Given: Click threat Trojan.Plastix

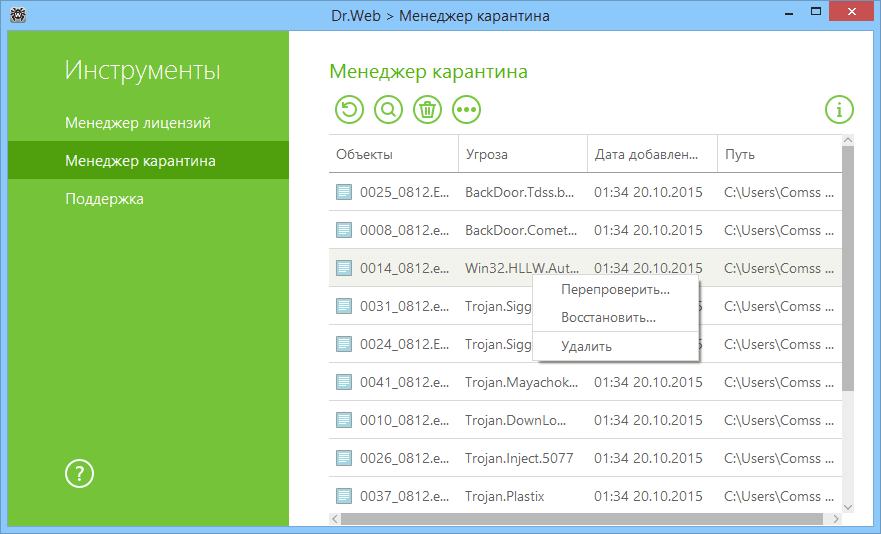Looking at the screenshot, I should pyautogui.click(x=505, y=496).
